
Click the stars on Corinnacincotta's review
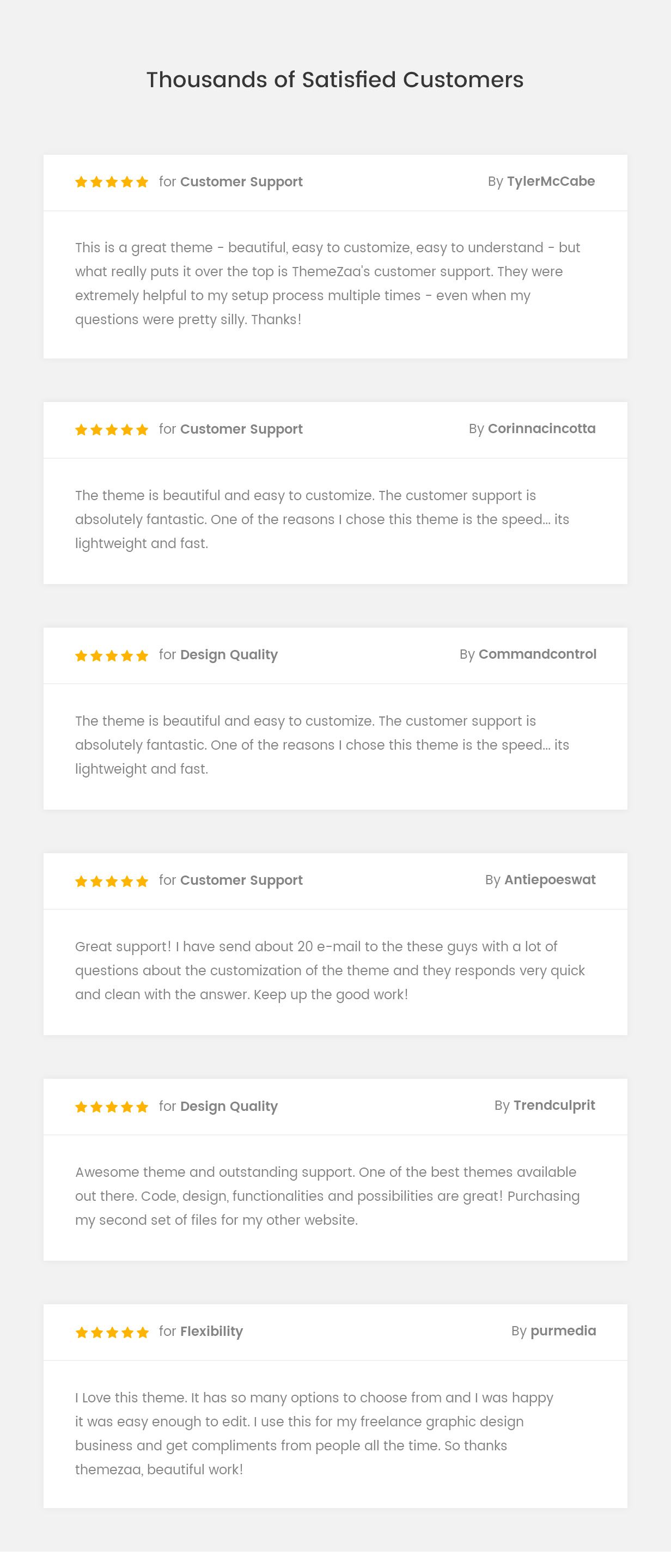pyautogui.click(x=111, y=430)
